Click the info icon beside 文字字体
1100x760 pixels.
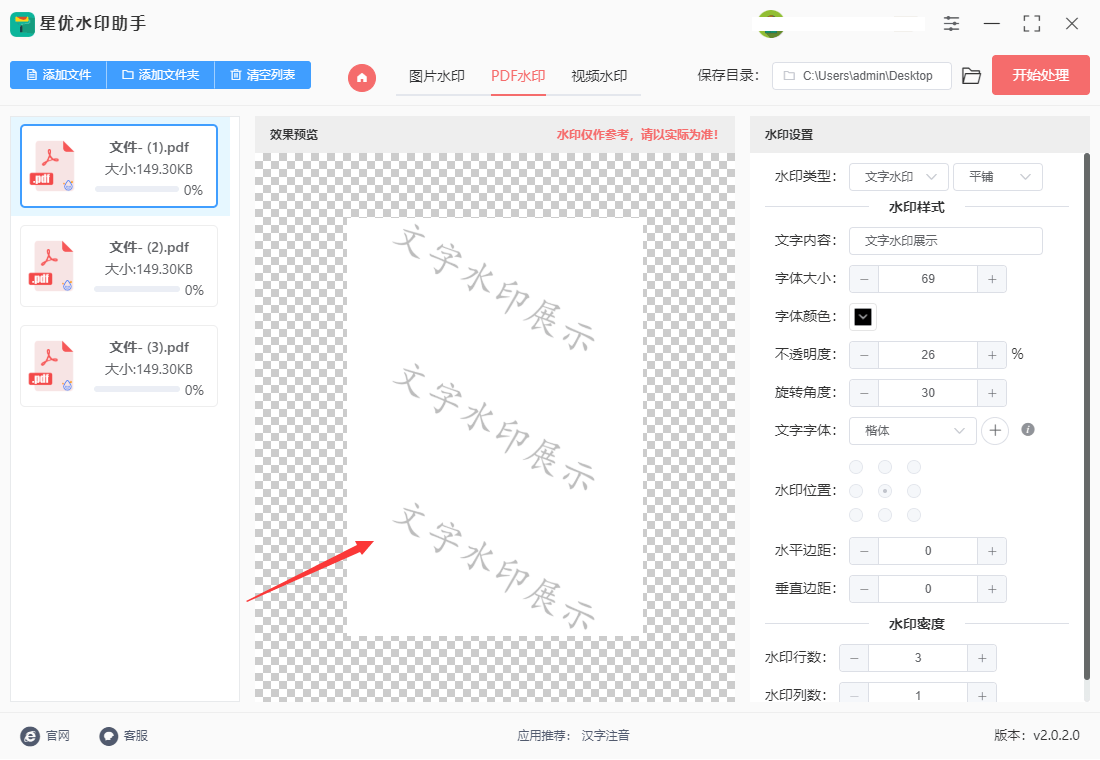point(1029,430)
